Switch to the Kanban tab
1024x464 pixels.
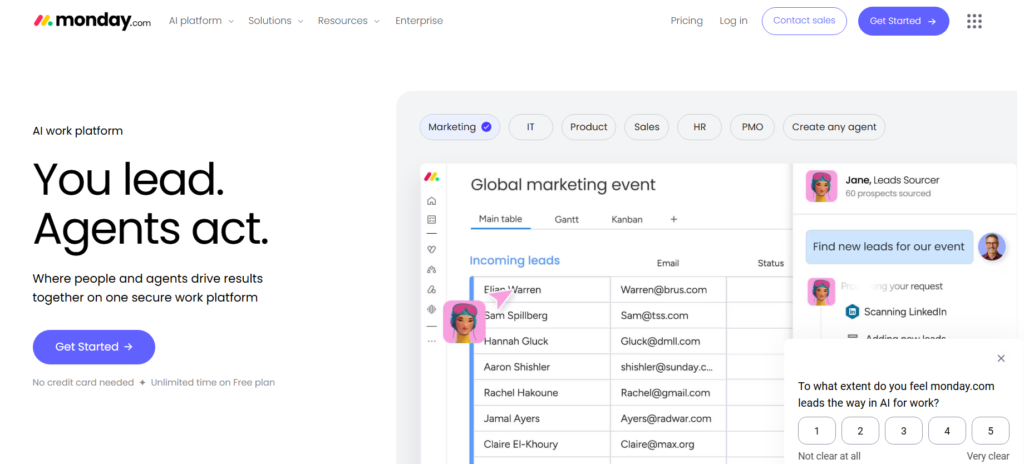[627, 220]
